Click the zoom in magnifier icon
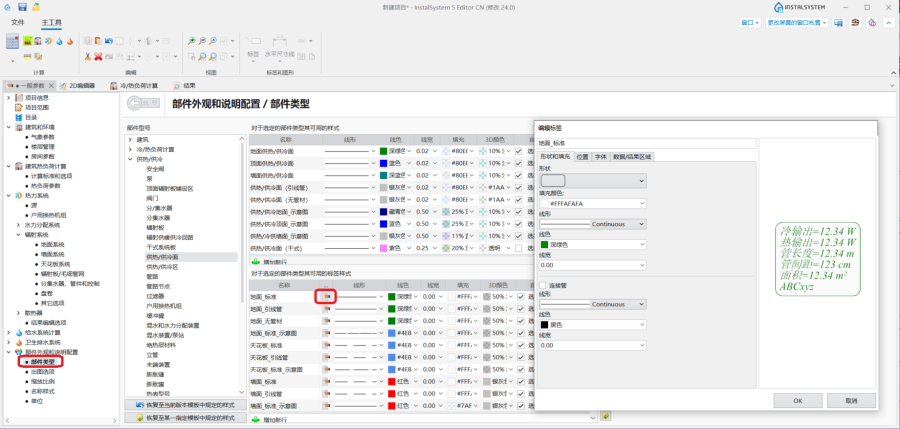This screenshot has height=429, width=900. click(x=192, y=41)
